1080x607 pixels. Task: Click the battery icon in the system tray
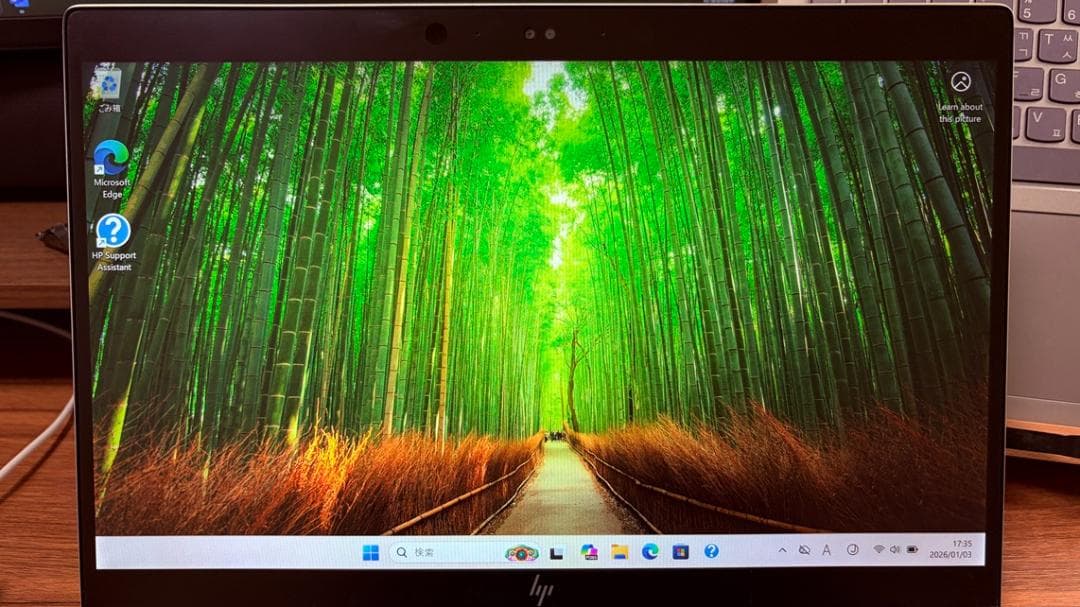912,550
